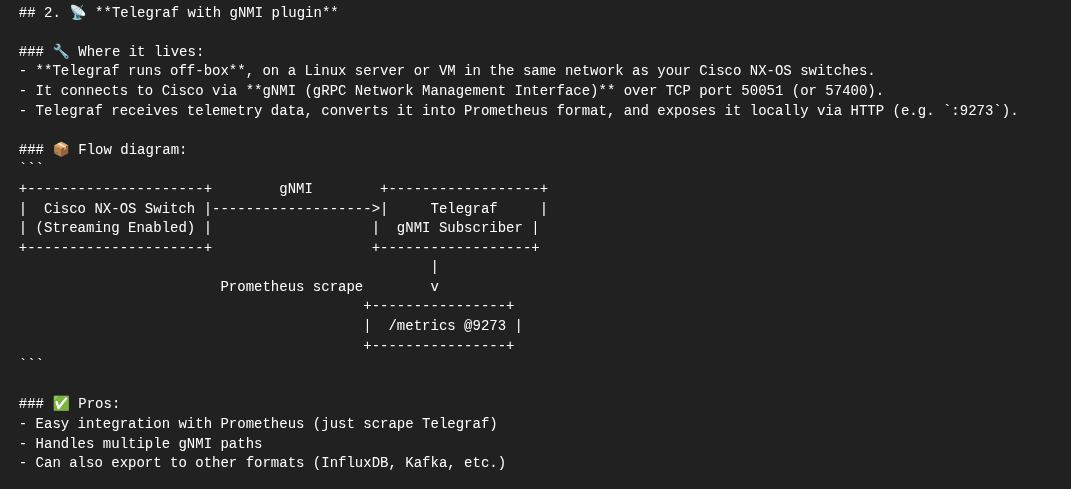
Task: Click the "Handles multiple gNMI paths" bullet
Action: pos(148,444)
